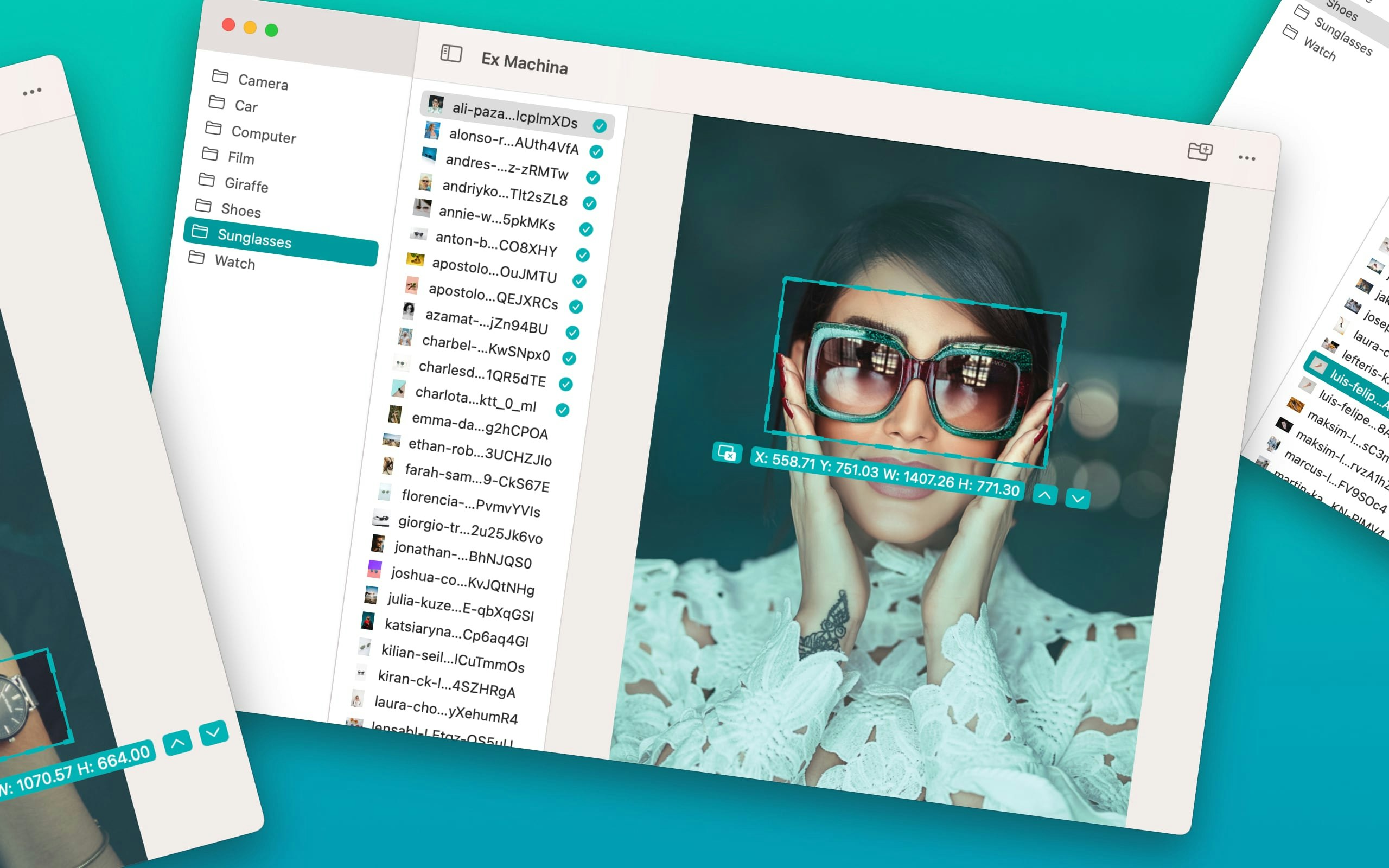Image resolution: width=1389 pixels, height=868 pixels.
Task: Choose the Shoes folder in the main window sidebar
Action: pos(228,208)
